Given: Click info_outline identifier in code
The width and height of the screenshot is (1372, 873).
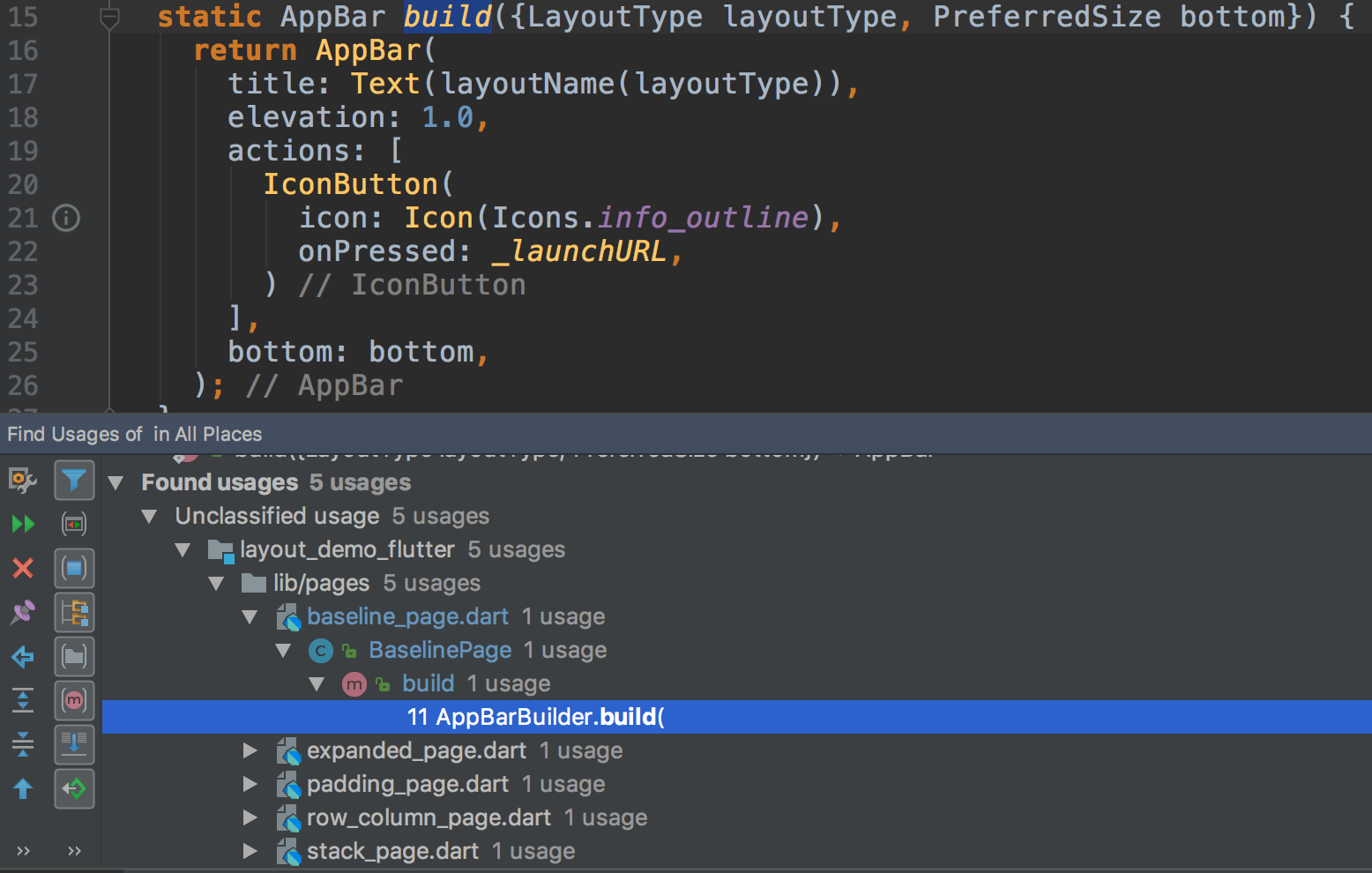Looking at the screenshot, I should [x=703, y=218].
